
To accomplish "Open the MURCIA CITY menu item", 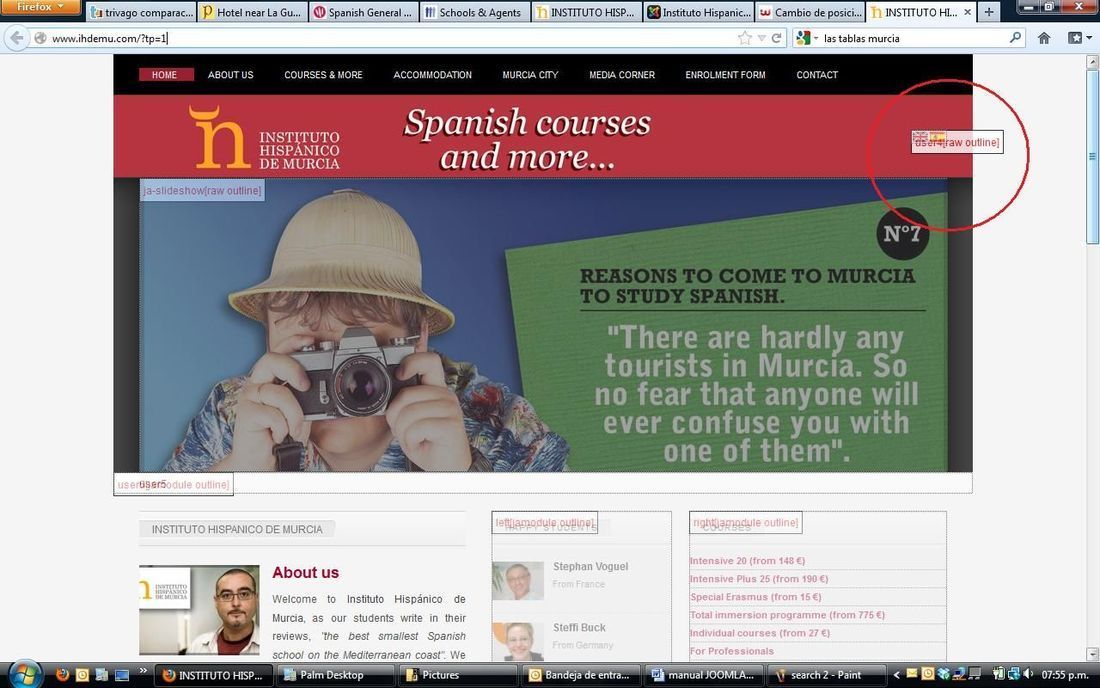I will coord(530,75).
